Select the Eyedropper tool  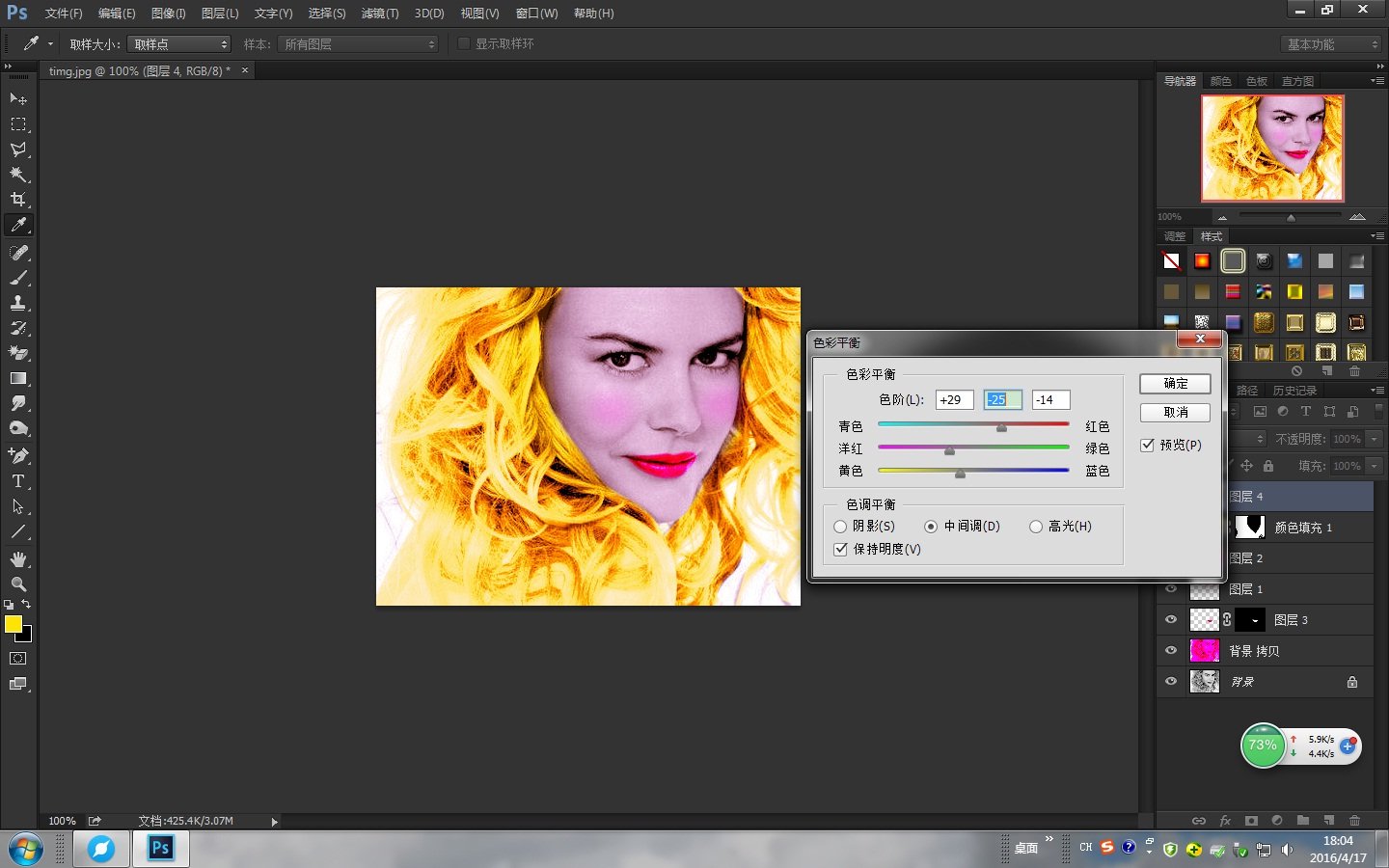coord(19,225)
